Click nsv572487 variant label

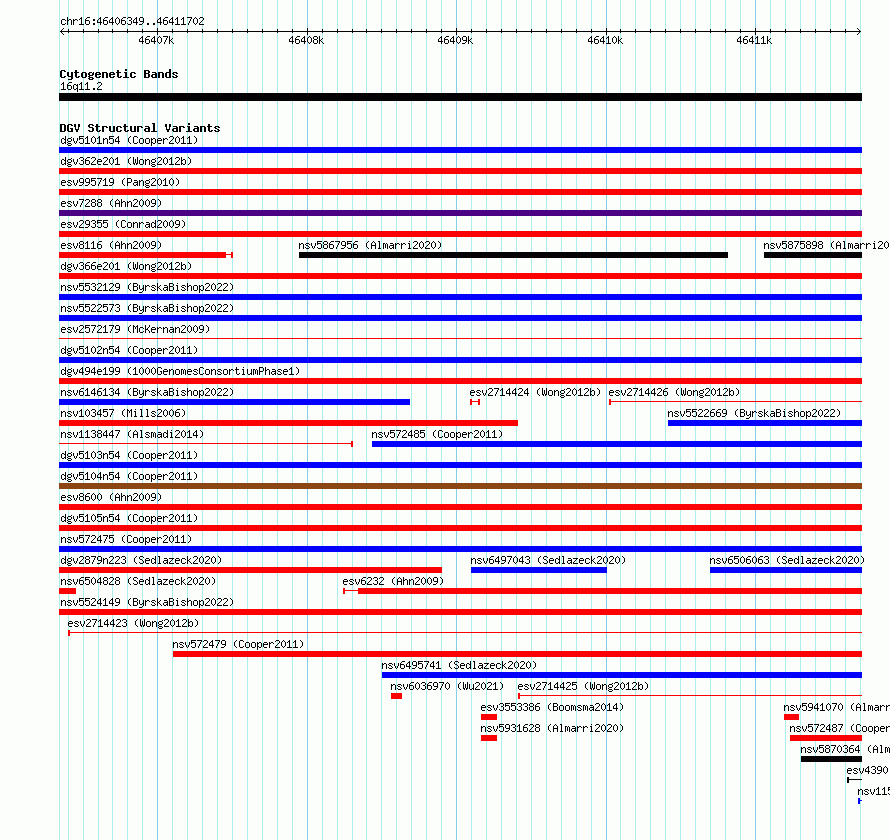pyautogui.click(x=839, y=728)
